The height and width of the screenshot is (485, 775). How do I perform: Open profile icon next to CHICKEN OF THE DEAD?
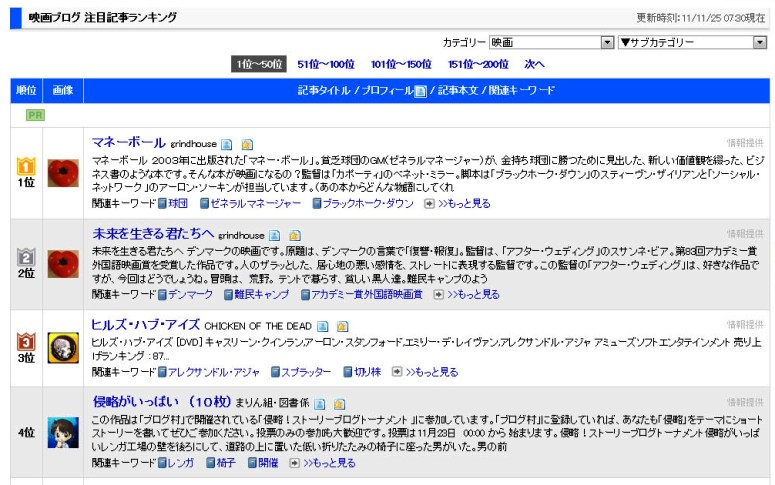click(x=323, y=326)
